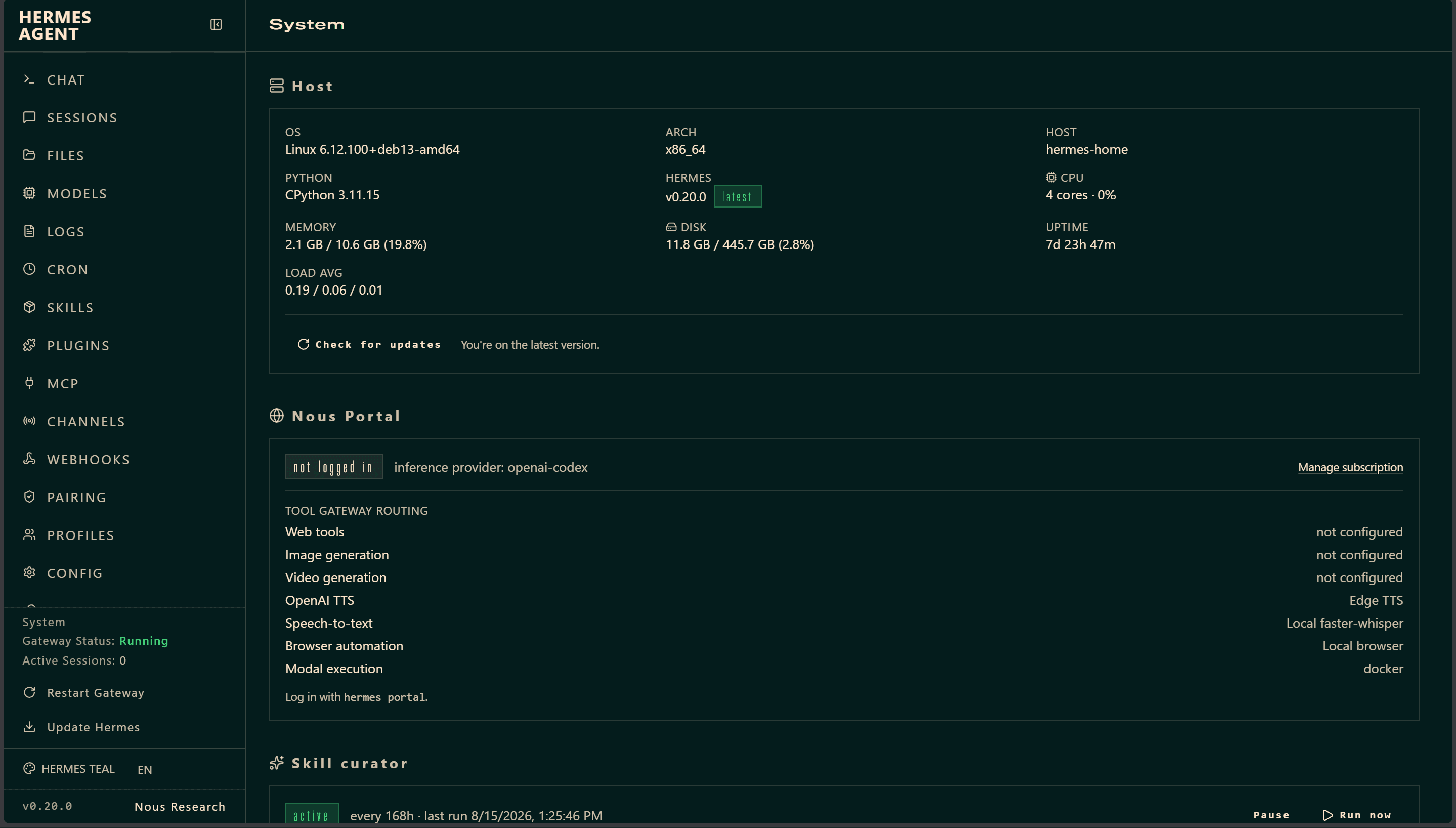Click 'CPython 3.11.15' value
1456x828 pixels.
[332, 194]
